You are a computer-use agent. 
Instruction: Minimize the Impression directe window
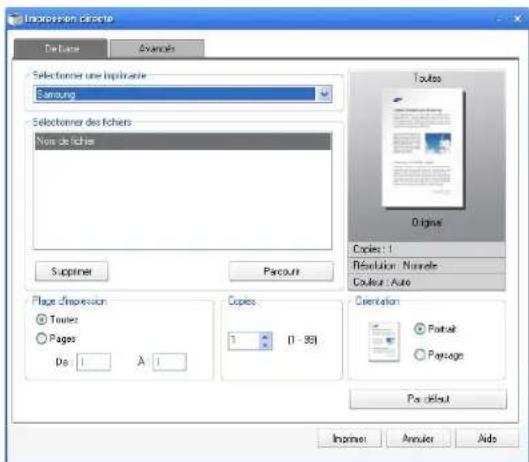(500, 19)
